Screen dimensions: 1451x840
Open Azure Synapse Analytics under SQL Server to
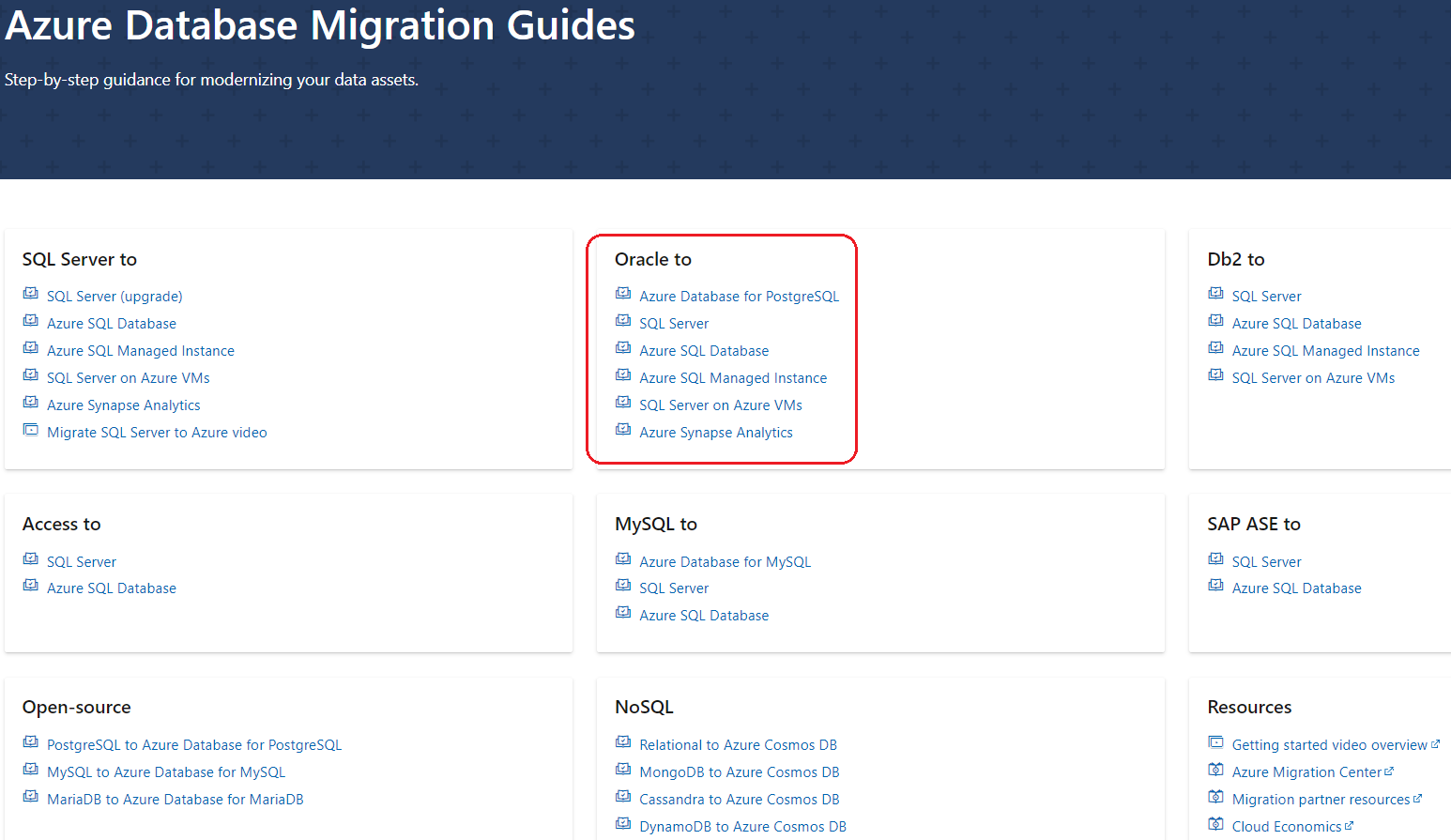[x=124, y=405]
